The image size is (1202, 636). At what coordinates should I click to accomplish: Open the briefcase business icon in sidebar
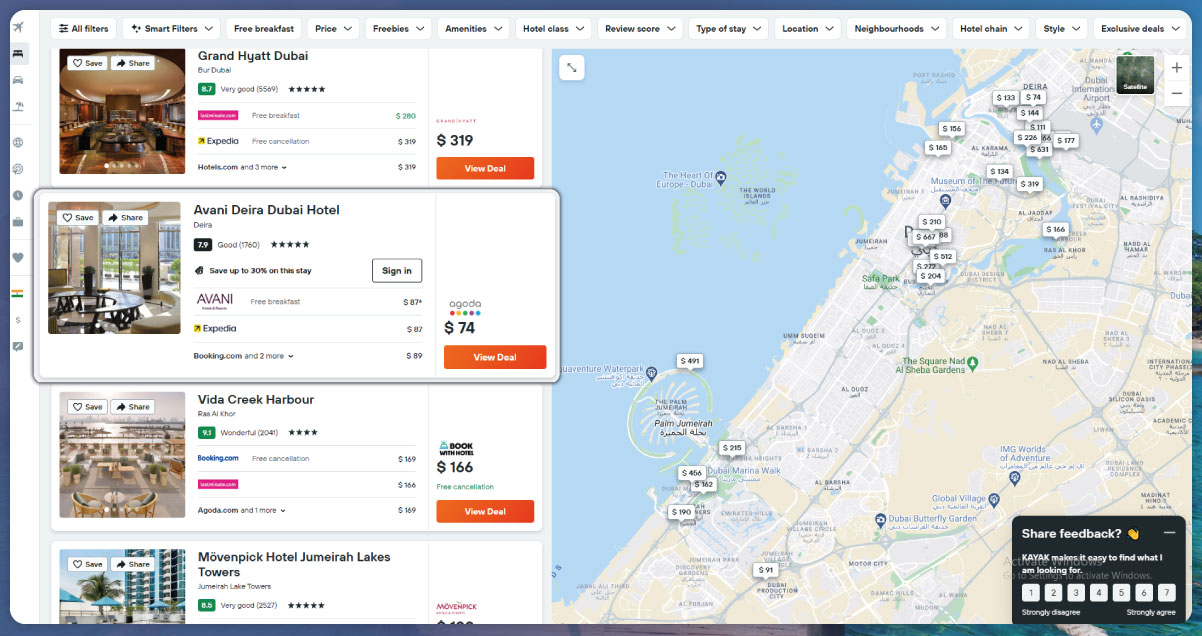click(18, 221)
